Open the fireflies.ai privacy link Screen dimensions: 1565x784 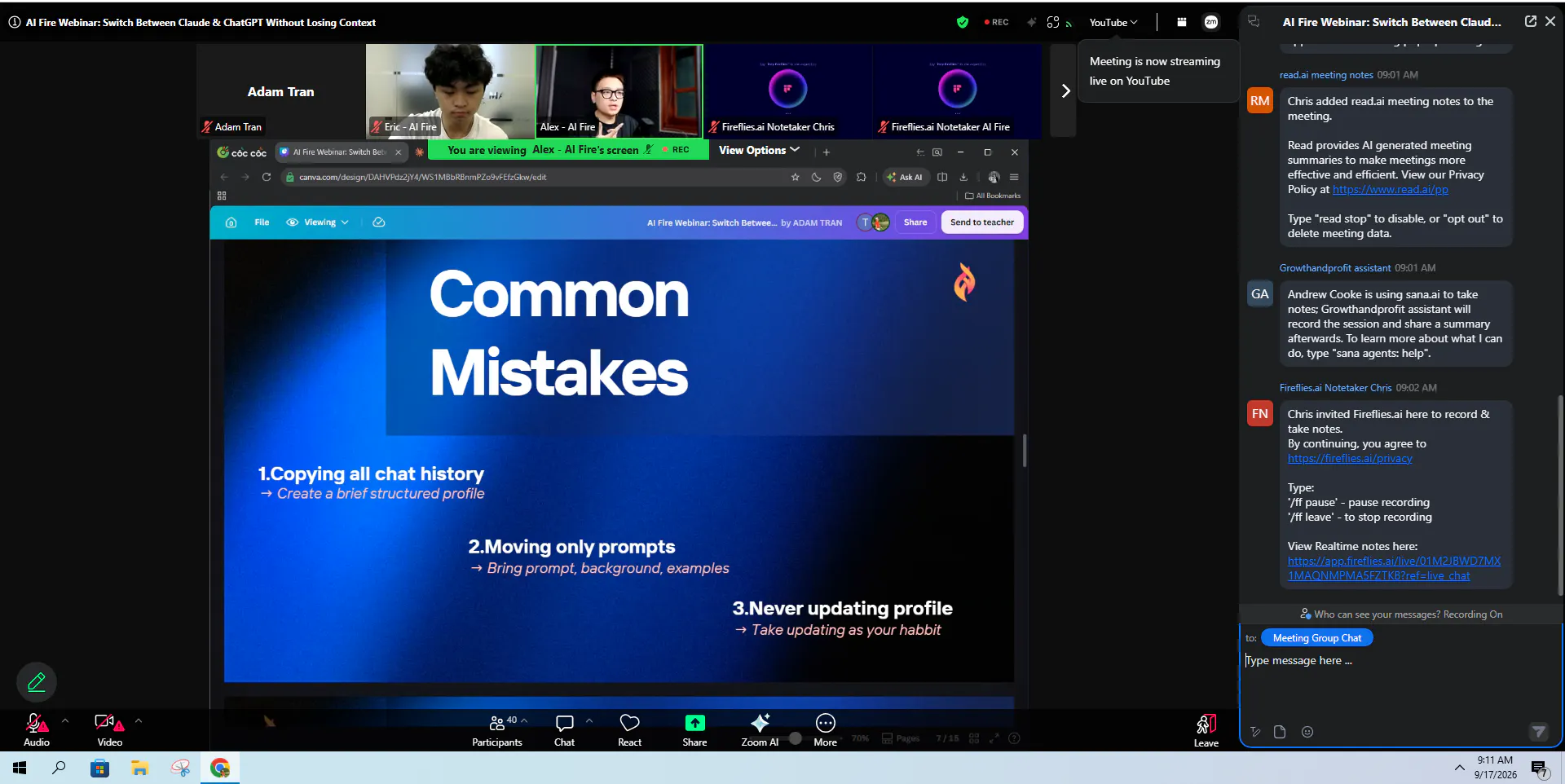click(x=1350, y=458)
